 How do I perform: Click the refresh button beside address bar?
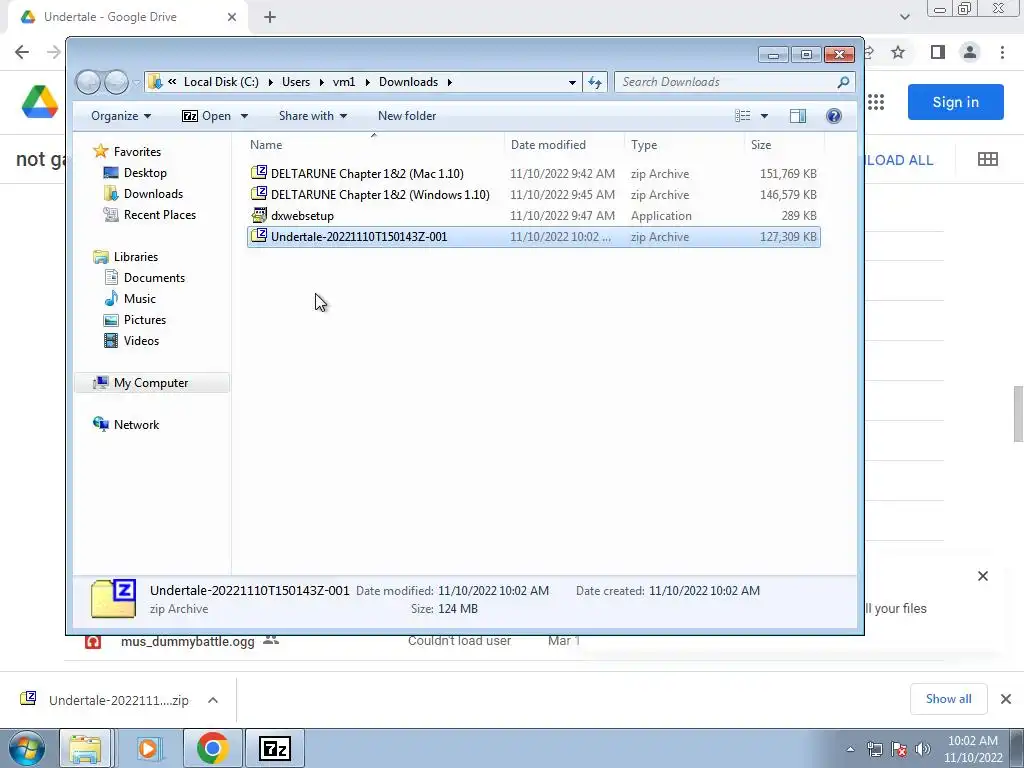[595, 82]
